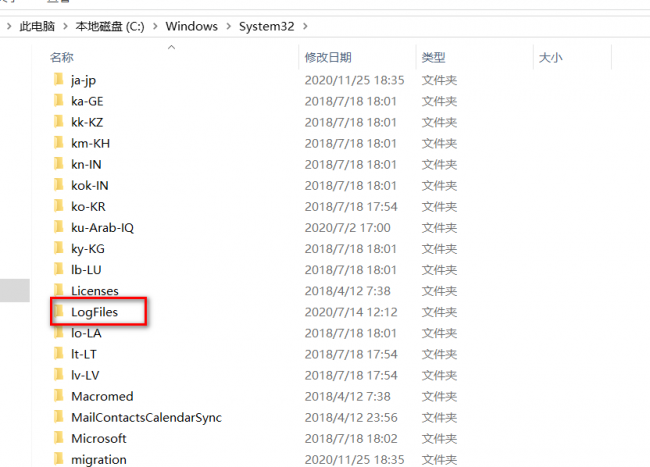
Task: Open chevron dropdown after 此电脑 breadcrumb
Action: (x=65, y=27)
